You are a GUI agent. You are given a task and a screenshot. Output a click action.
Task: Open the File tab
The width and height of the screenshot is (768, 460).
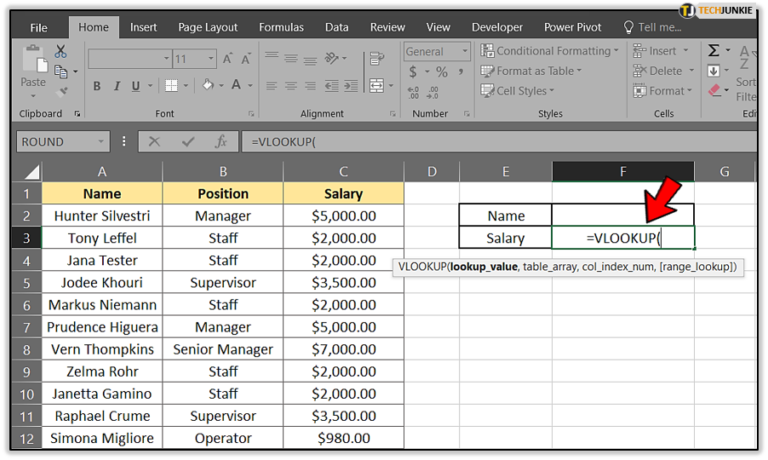pyautogui.click(x=39, y=27)
